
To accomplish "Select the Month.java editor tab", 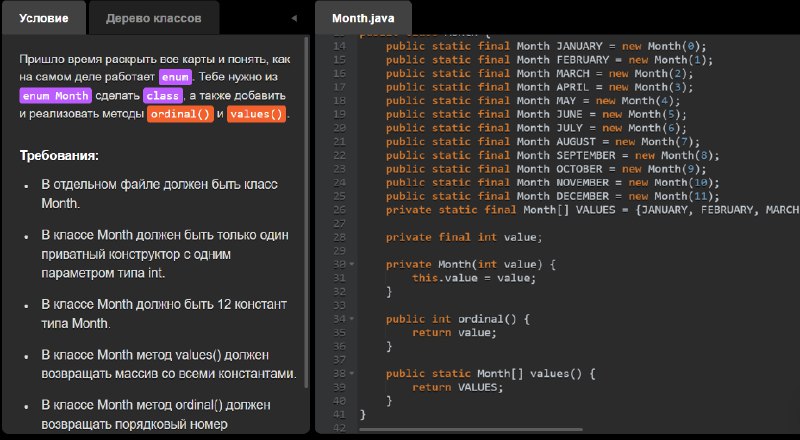I will 363,18.
